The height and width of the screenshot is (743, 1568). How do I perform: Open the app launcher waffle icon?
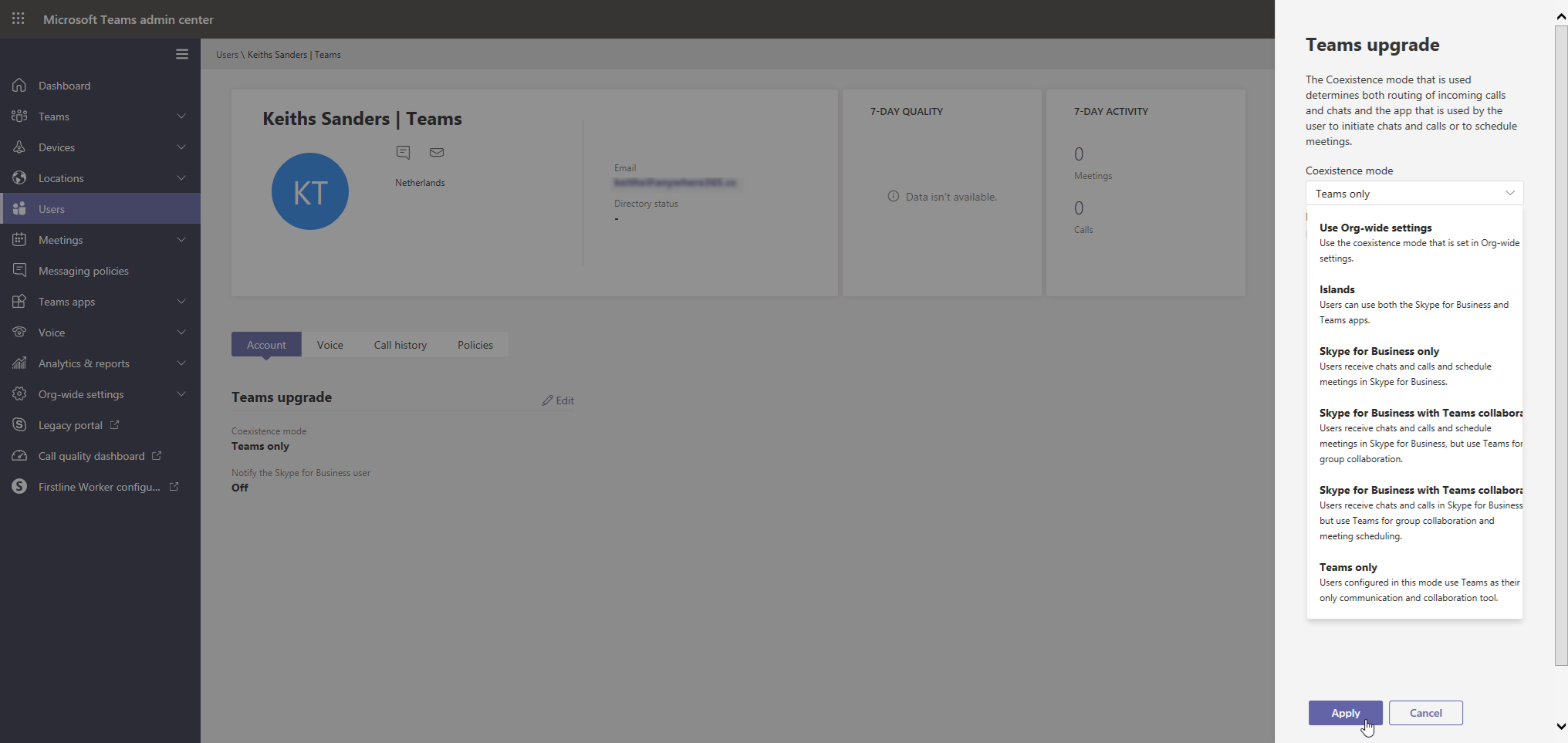pyautogui.click(x=19, y=19)
